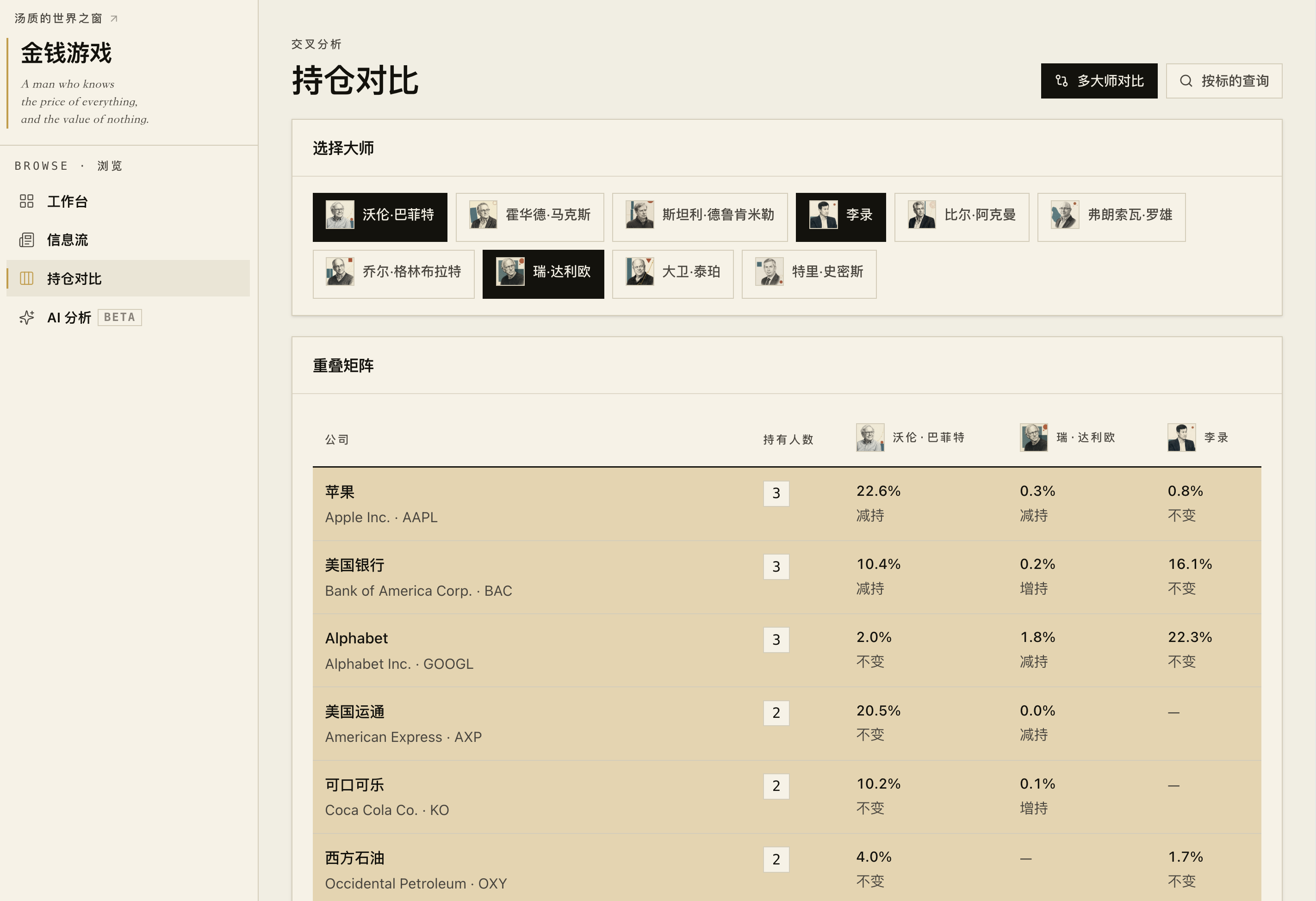Click the 按标的查询 button

click(x=1224, y=81)
